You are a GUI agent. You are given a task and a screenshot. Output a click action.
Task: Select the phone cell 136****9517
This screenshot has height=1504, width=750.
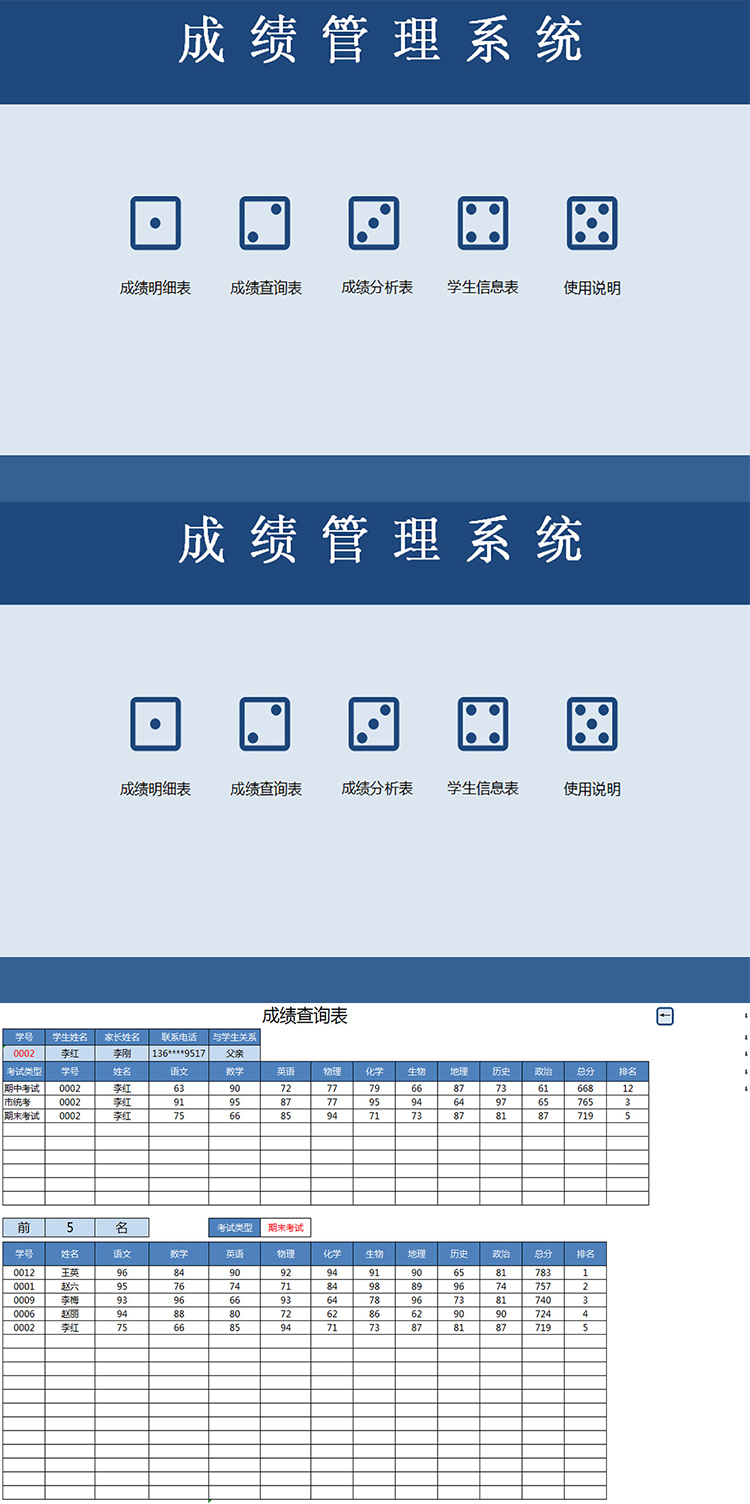(x=179, y=1053)
